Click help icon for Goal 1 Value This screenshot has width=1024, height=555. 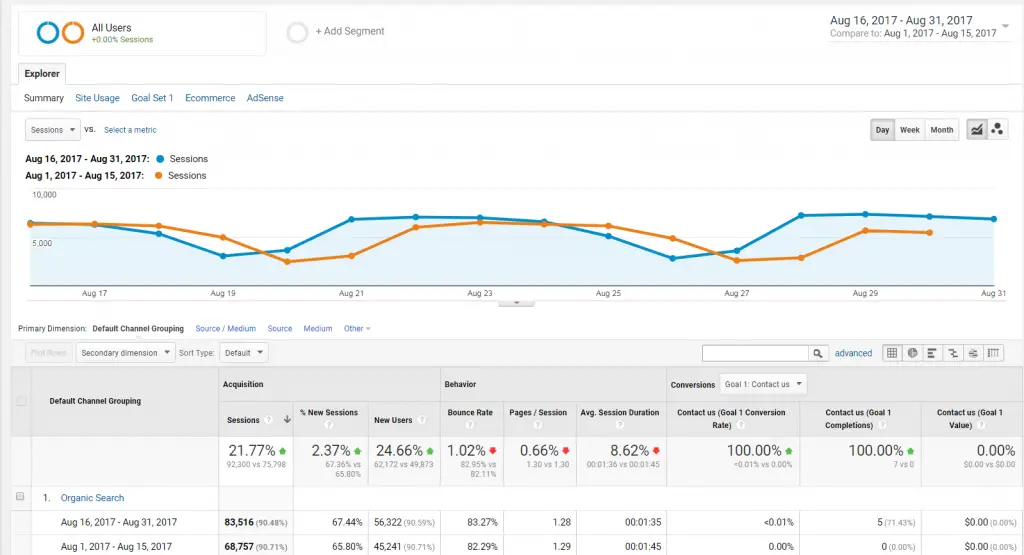(981, 425)
